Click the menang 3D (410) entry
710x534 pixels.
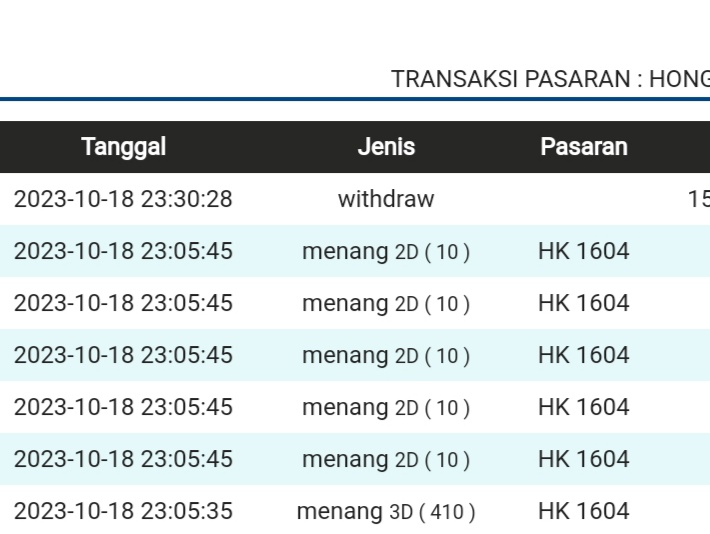(386, 511)
